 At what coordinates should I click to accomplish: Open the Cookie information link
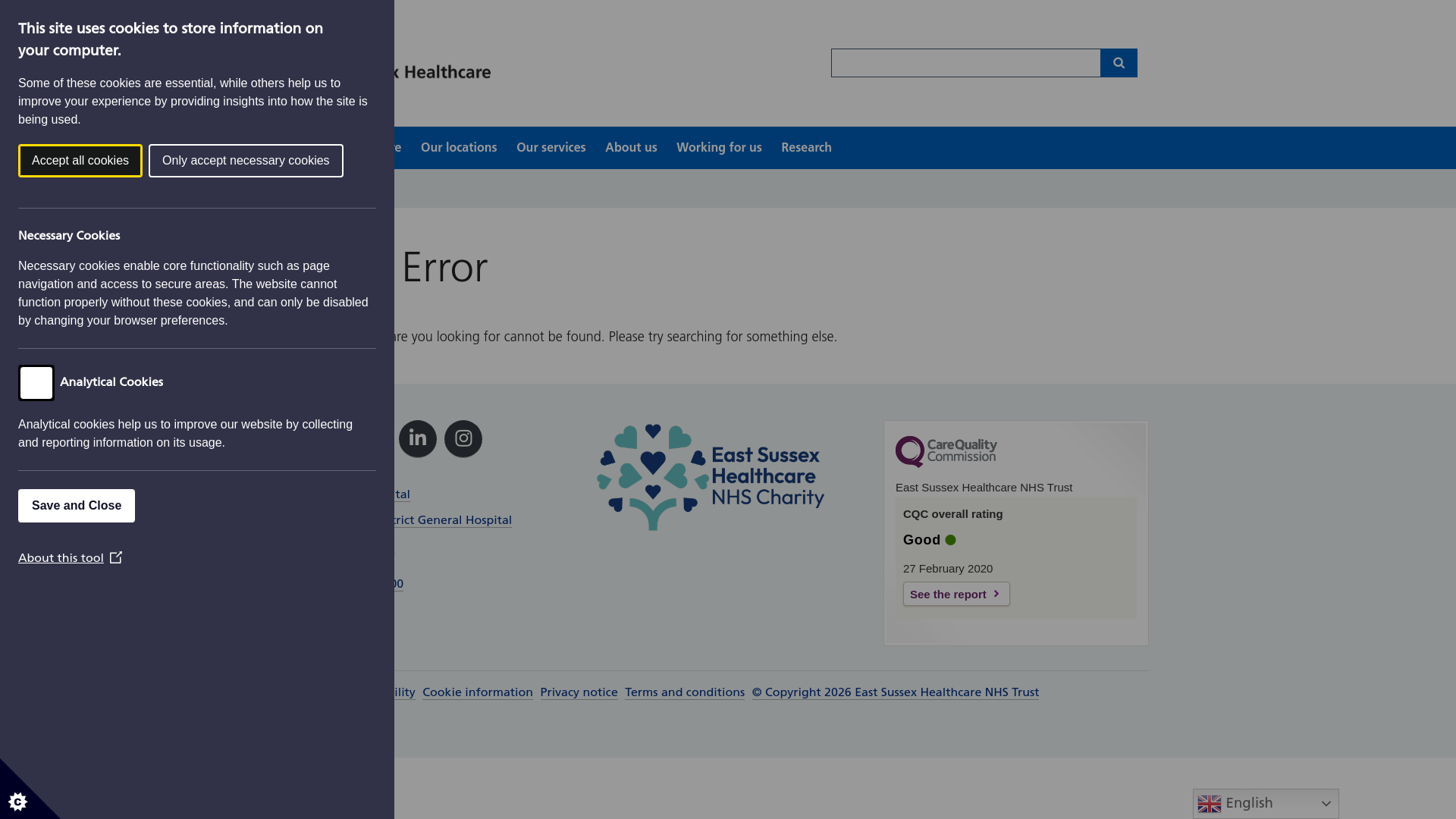pyautogui.click(x=478, y=692)
